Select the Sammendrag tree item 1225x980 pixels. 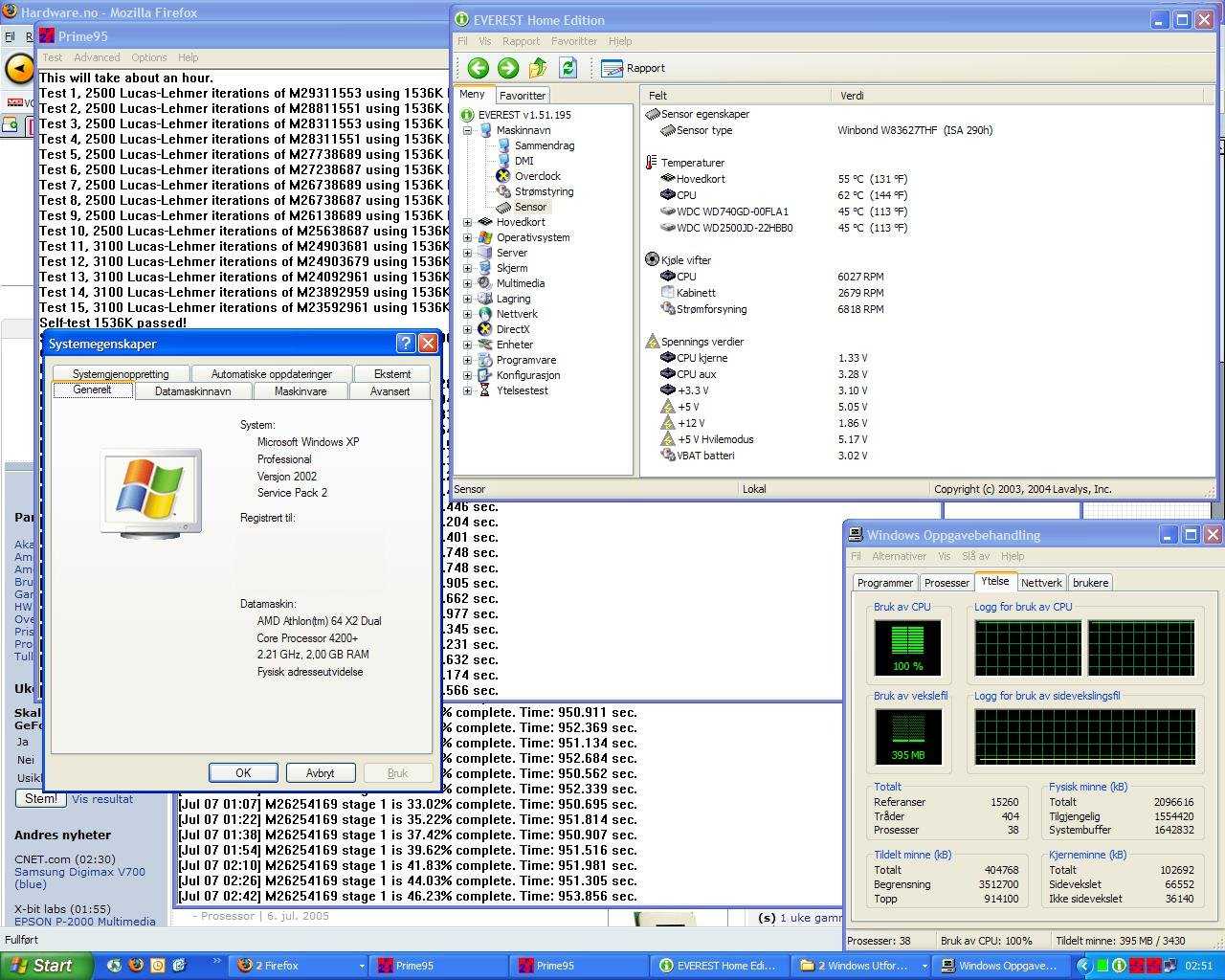pos(544,145)
